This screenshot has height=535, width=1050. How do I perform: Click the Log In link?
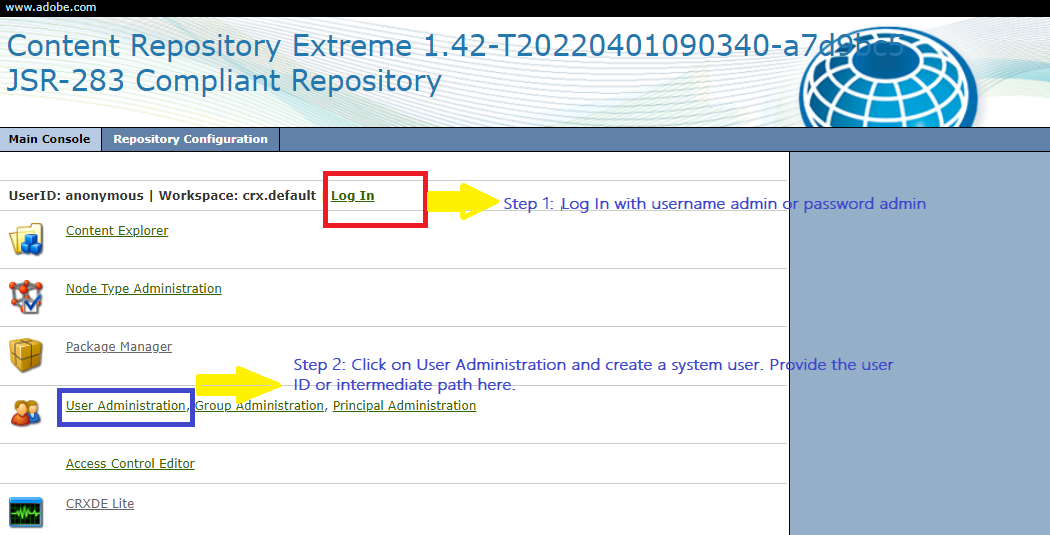pyautogui.click(x=353, y=196)
